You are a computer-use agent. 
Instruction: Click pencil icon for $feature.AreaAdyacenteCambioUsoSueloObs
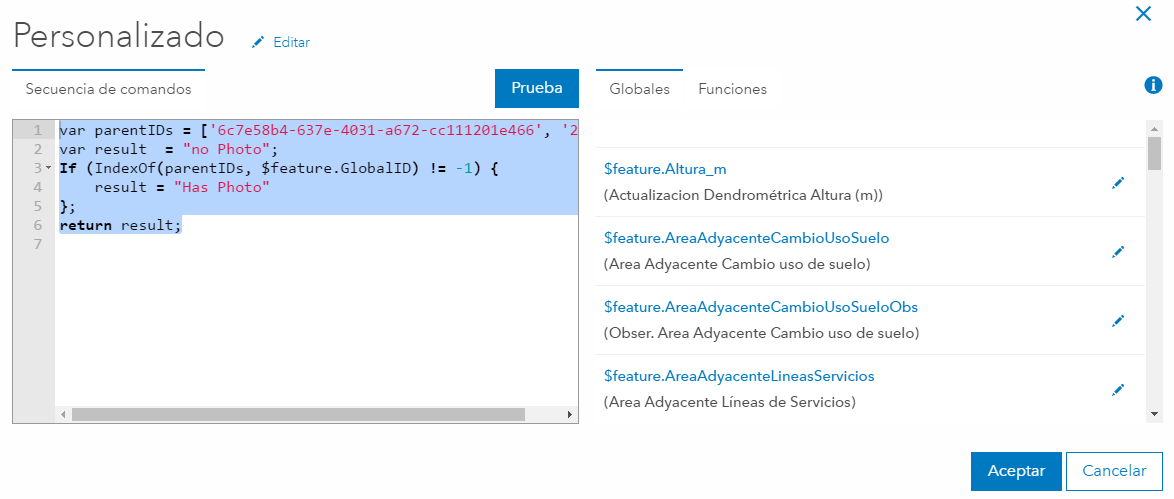[x=1118, y=321]
